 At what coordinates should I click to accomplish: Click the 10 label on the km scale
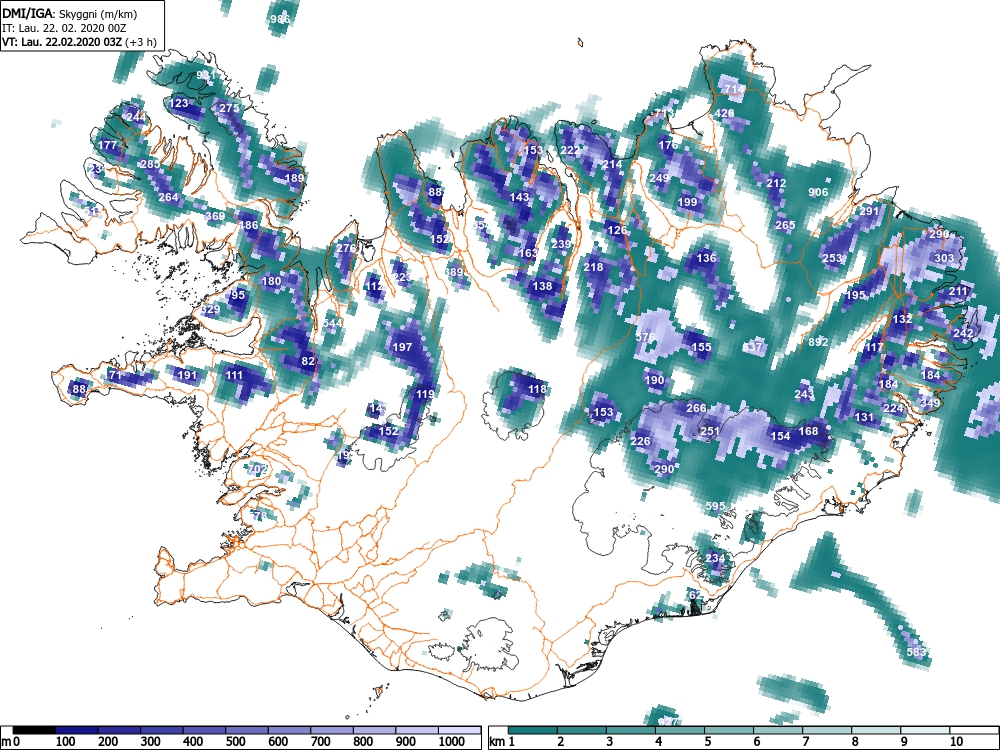point(955,742)
